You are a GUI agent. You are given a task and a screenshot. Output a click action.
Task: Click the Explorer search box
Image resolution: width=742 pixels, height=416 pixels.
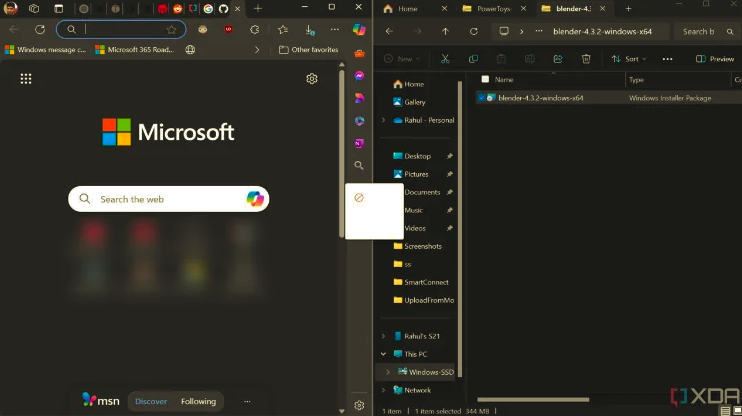[x=707, y=32]
